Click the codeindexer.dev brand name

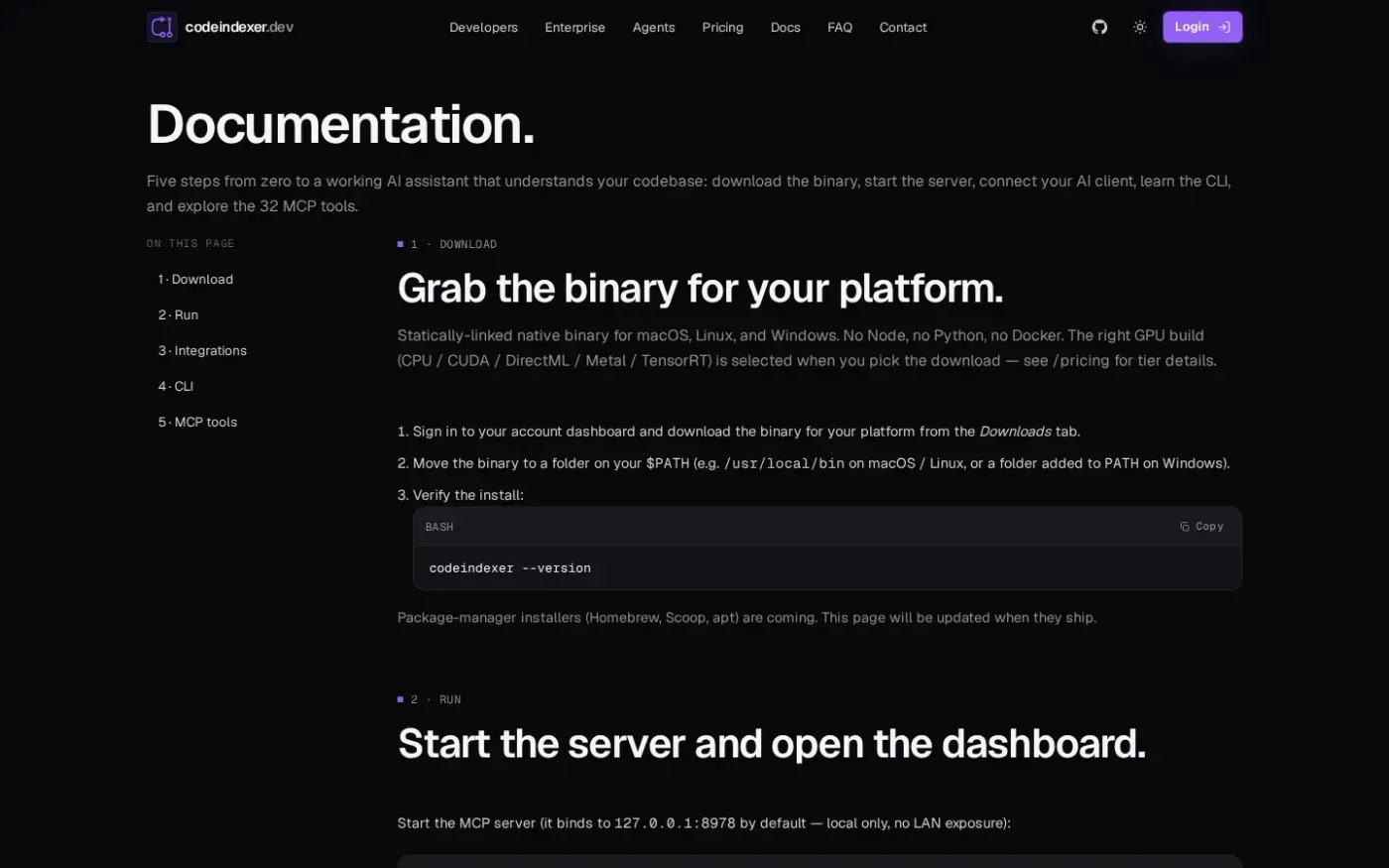point(239,27)
